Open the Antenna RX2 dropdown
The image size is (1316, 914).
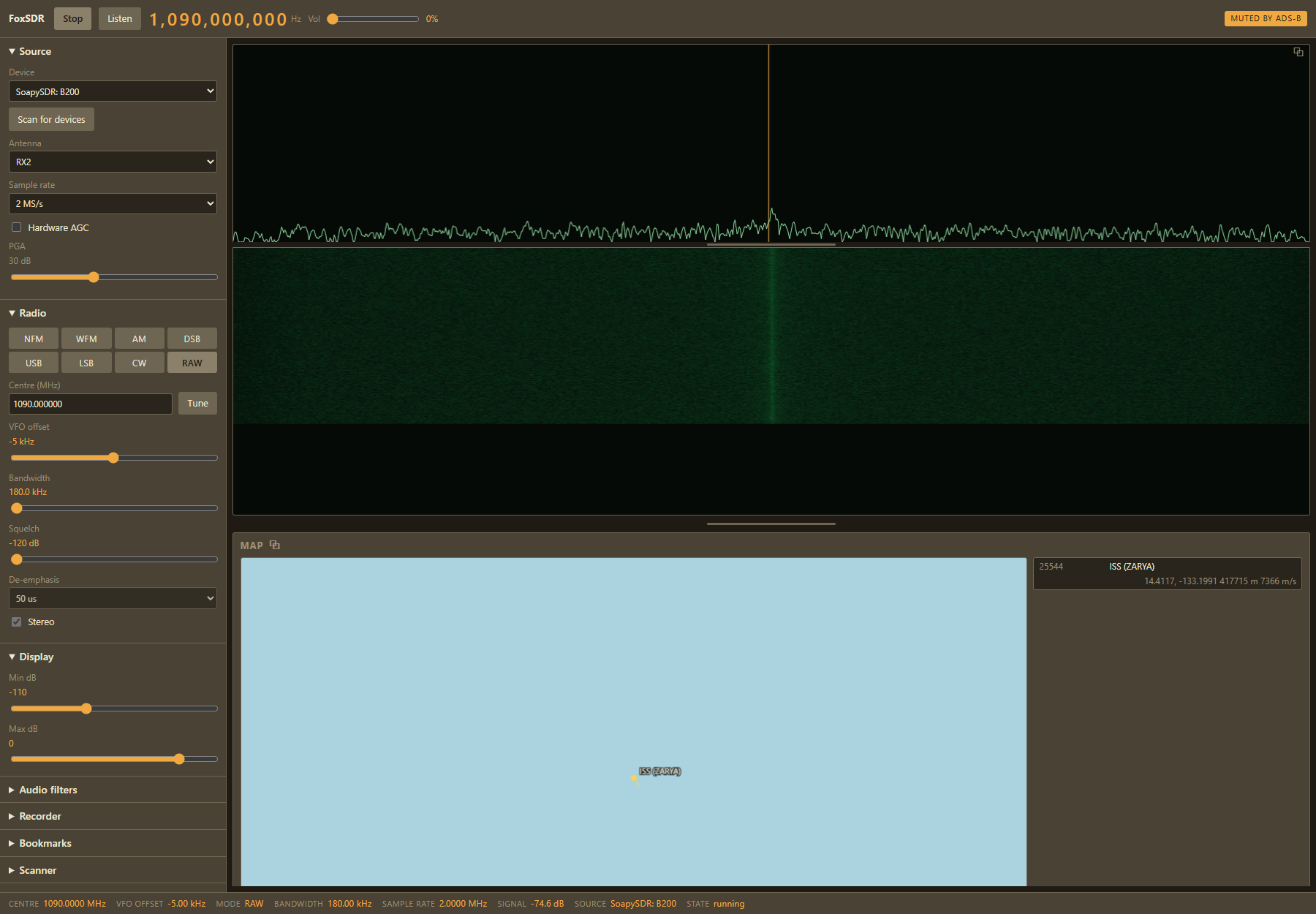pyautogui.click(x=113, y=162)
